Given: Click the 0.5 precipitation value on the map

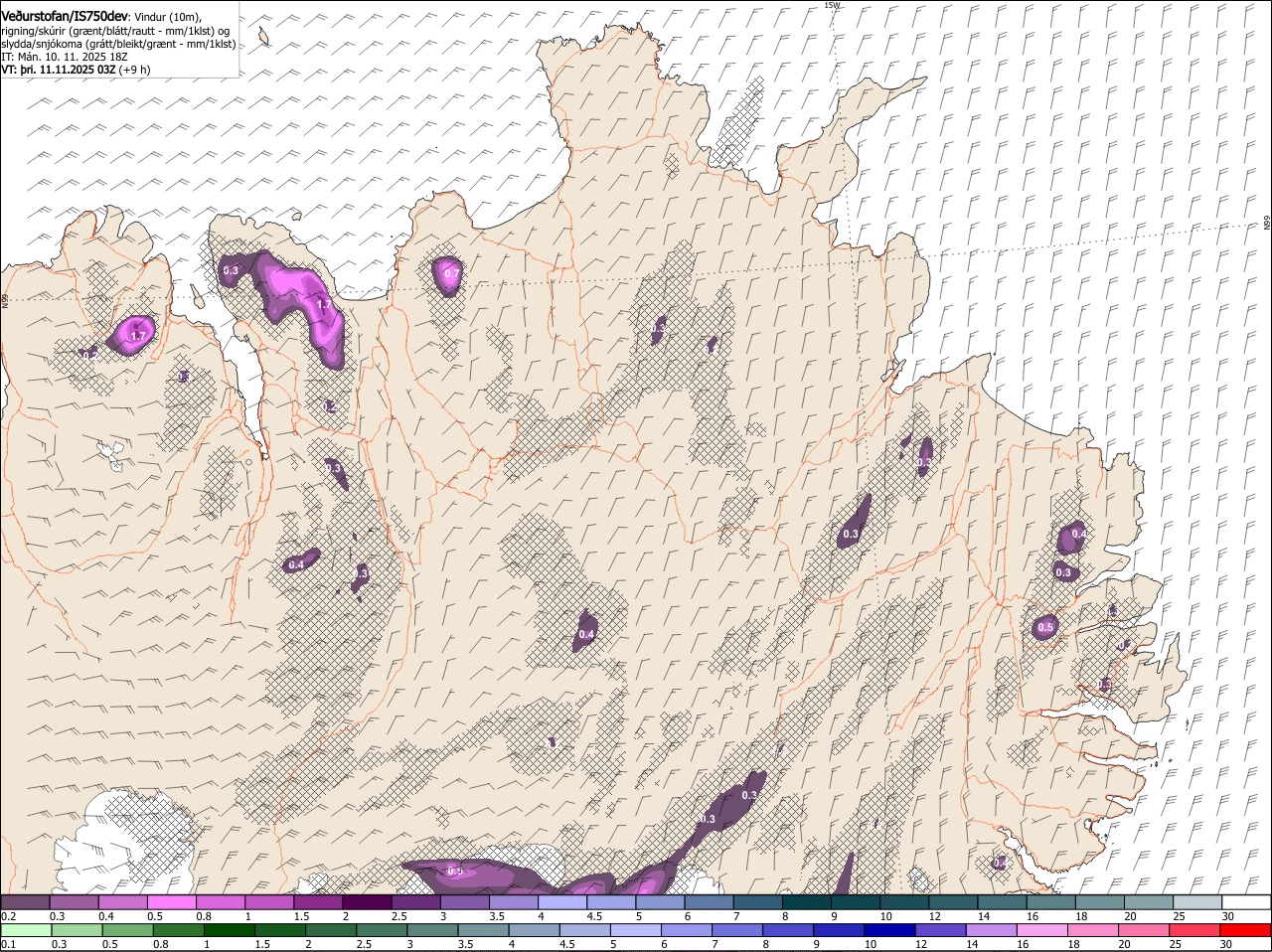Looking at the screenshot, I should tap(1045, 627).
